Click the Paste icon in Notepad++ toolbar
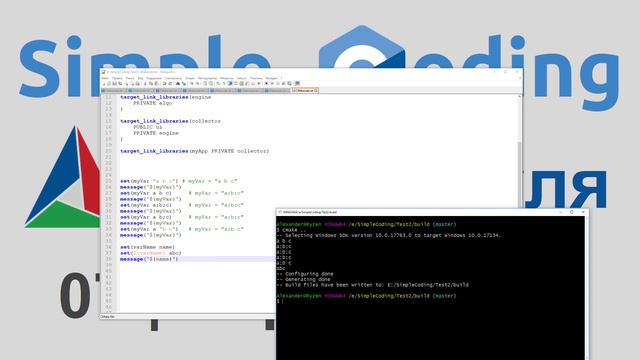Screen dimensions: 640x360 tap(156, 83)
